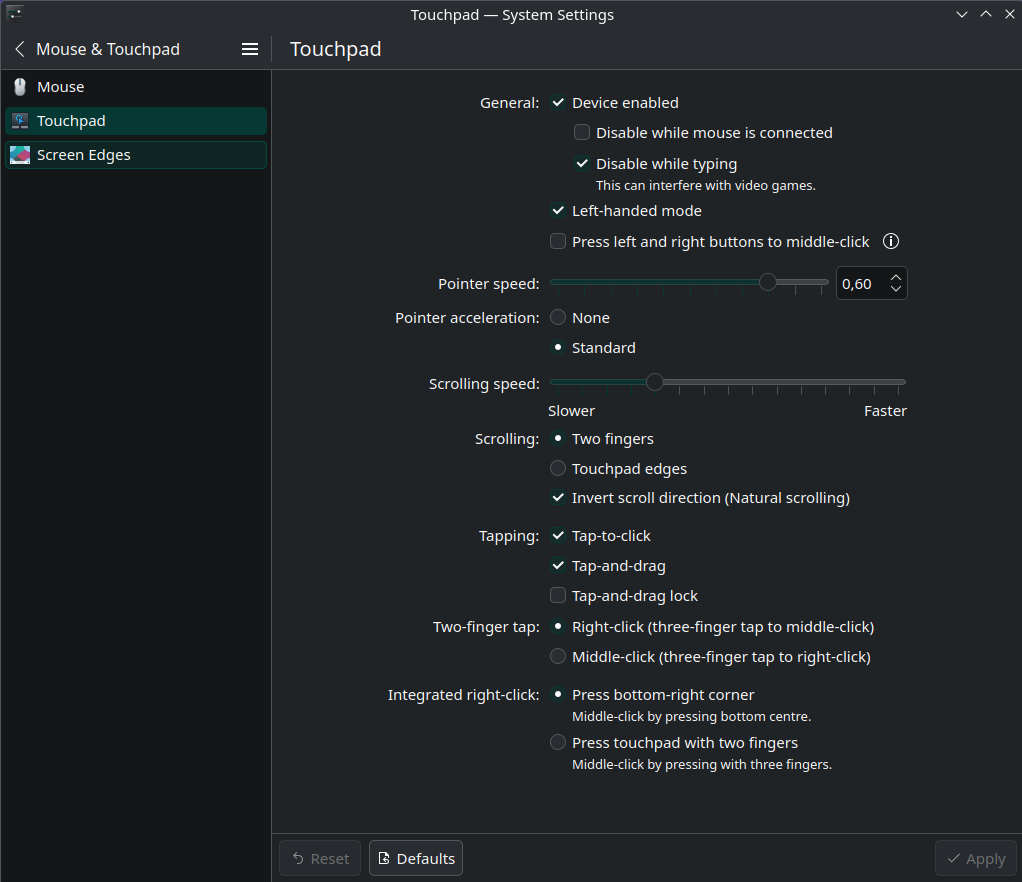Click the Touchpad page heading
Image resolution: width=1022 pixels, height=882 pixels.
point(336,49)
